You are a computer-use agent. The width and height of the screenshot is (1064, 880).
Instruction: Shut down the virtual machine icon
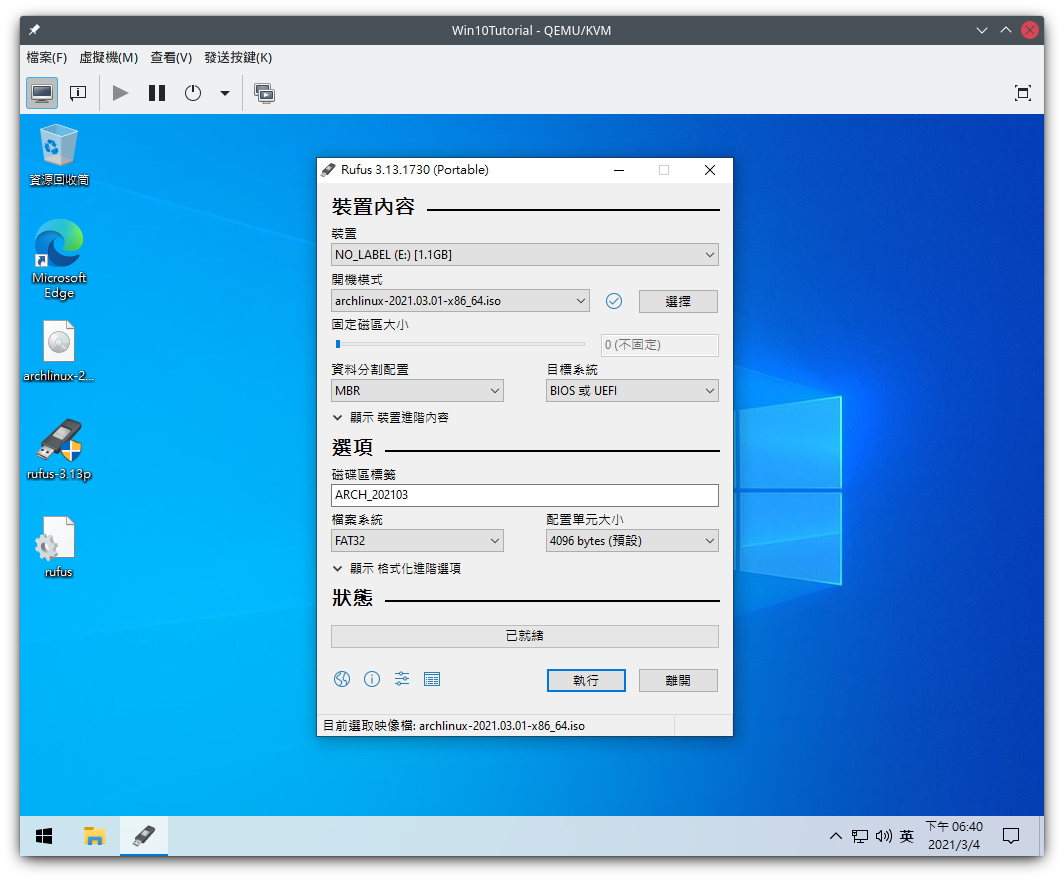[193, 93]
